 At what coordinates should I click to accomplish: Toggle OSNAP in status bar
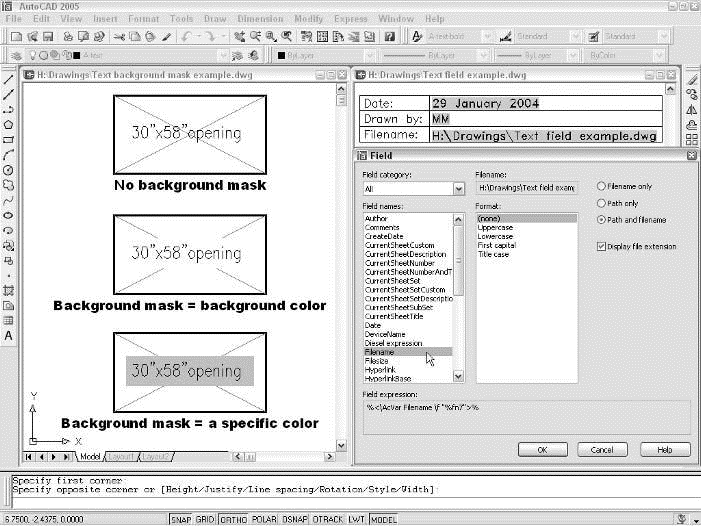click(x=295, y=519)
